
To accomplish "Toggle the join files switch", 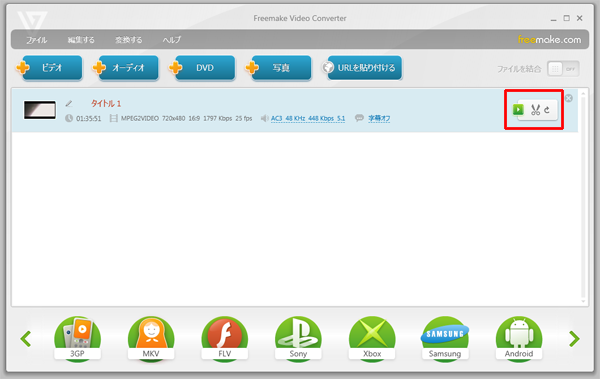I will 563,69.
